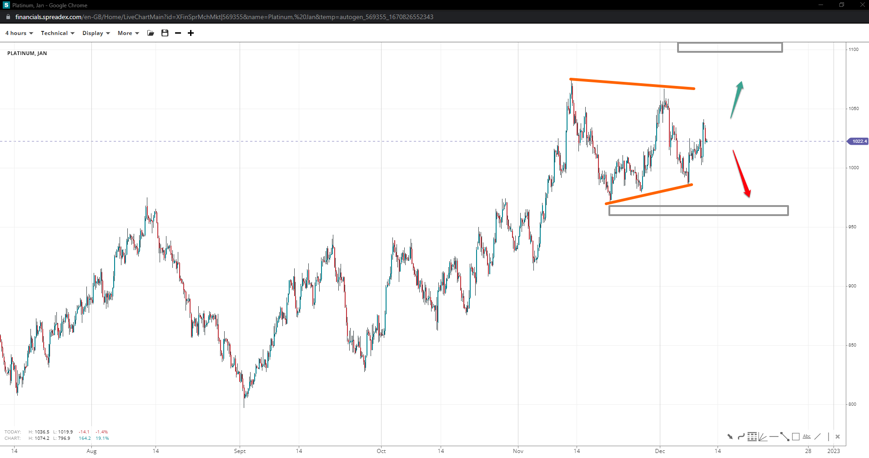Choose the rectangle drawing tool

796,437
